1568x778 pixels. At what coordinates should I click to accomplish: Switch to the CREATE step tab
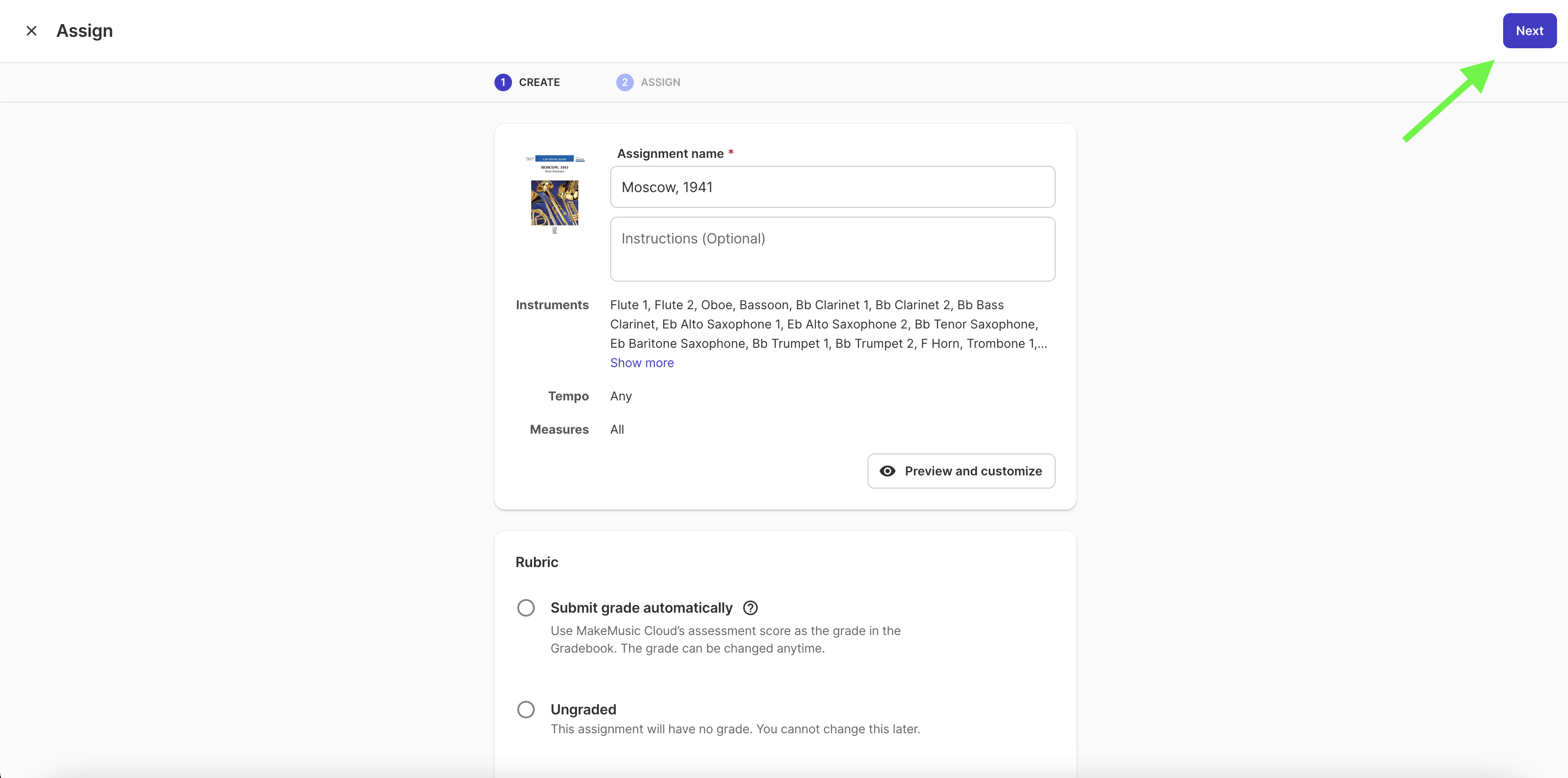(x=539, y=82)
